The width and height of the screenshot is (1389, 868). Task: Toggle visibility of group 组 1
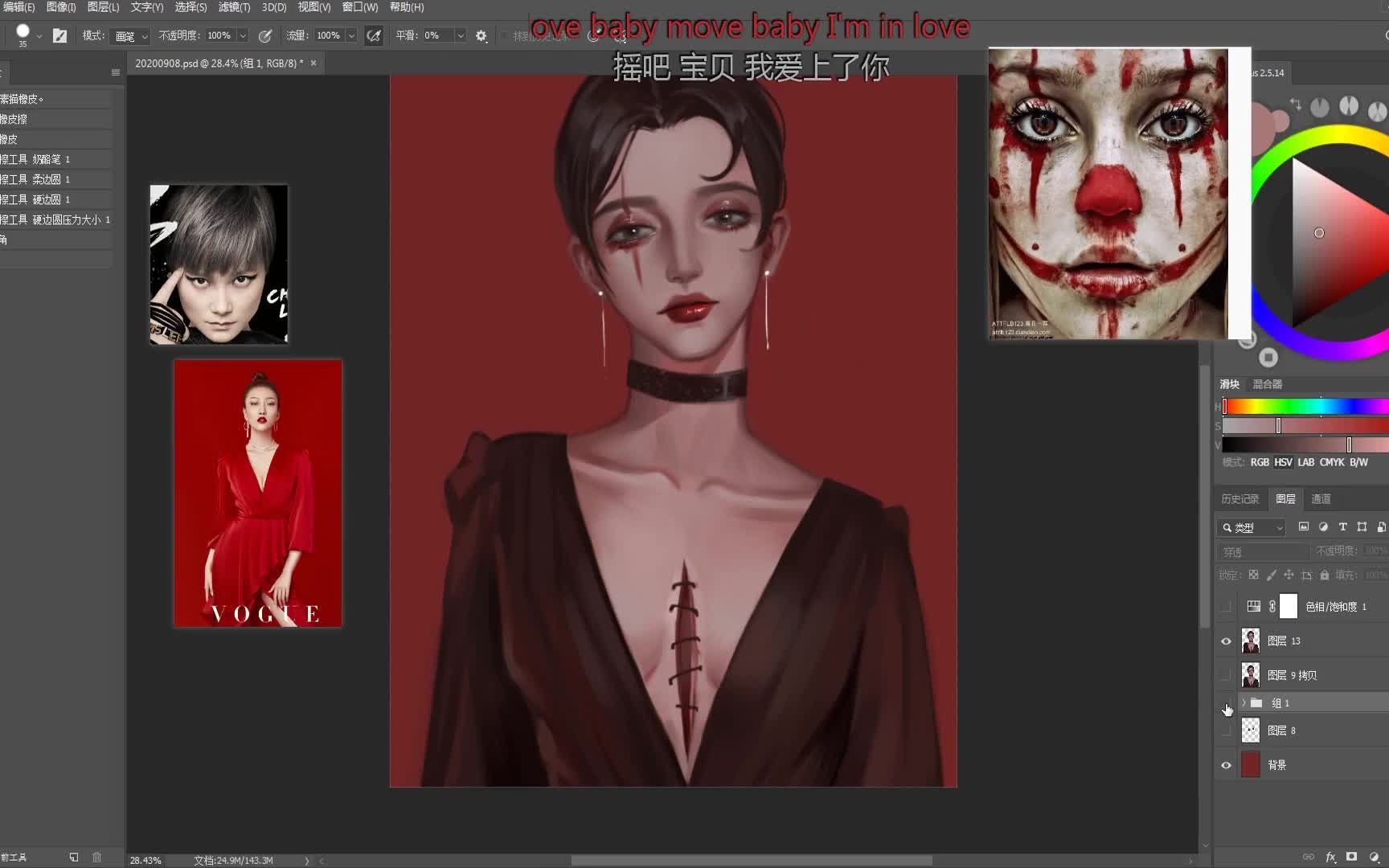(x=1226, y=703)
